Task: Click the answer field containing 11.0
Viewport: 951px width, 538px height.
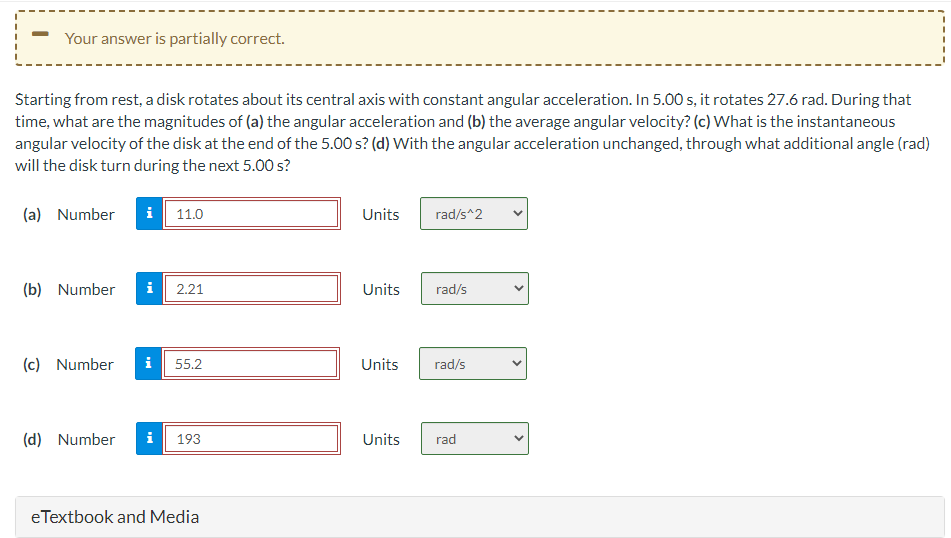Action: point(252,214)
